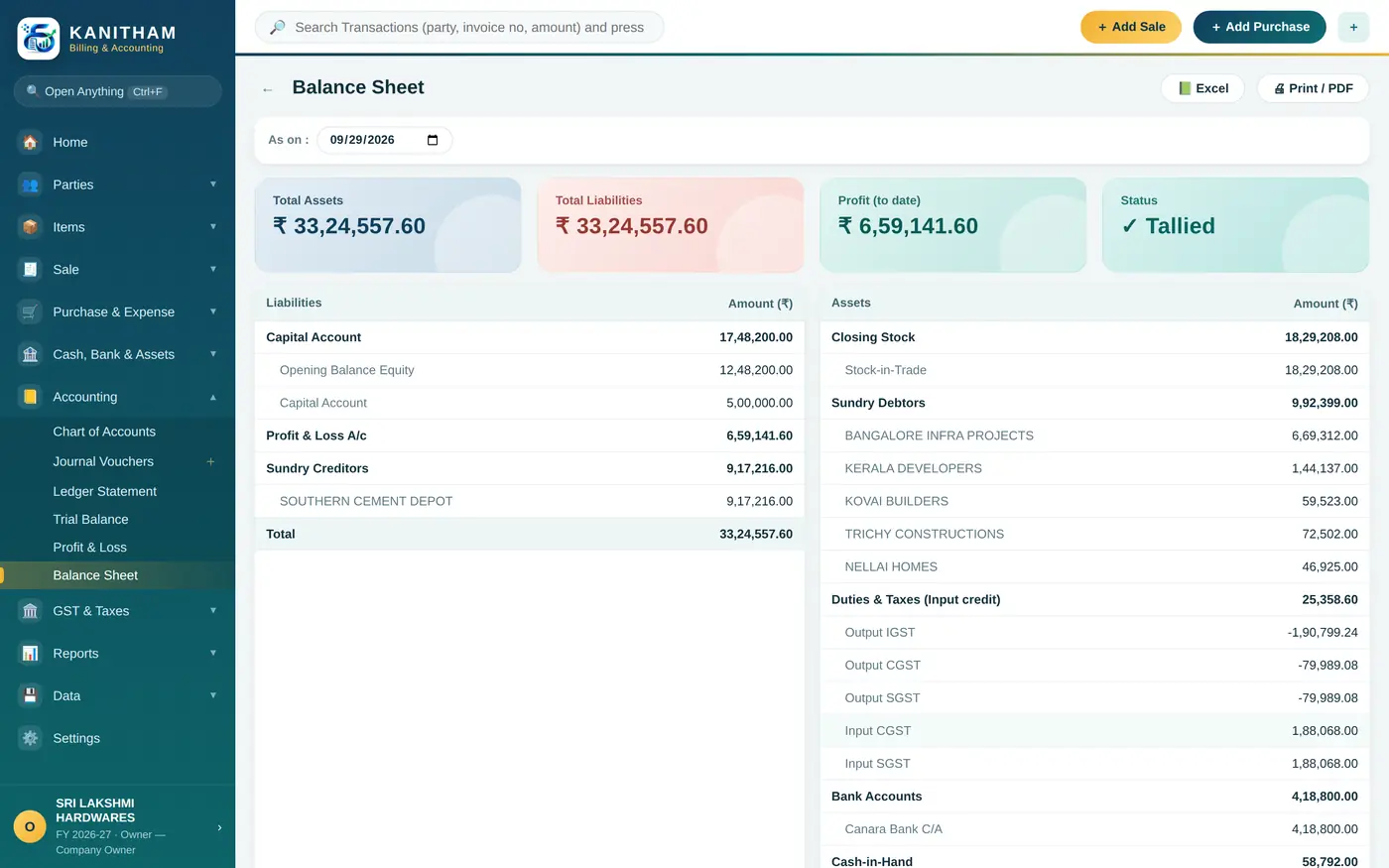Expand the Purchase & Expense arrow
This screenshot has height=868, width=1389.
213,311
